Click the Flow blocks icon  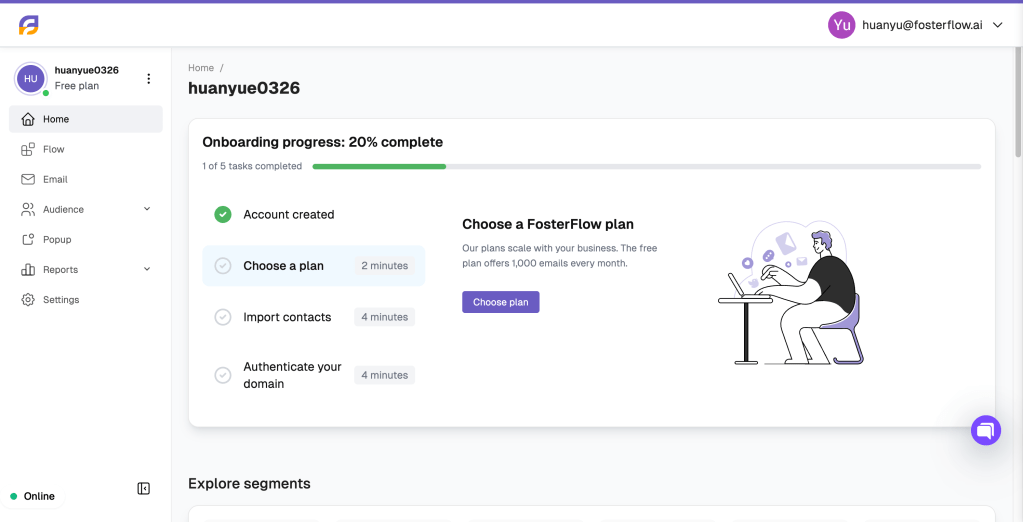(27, 149)
